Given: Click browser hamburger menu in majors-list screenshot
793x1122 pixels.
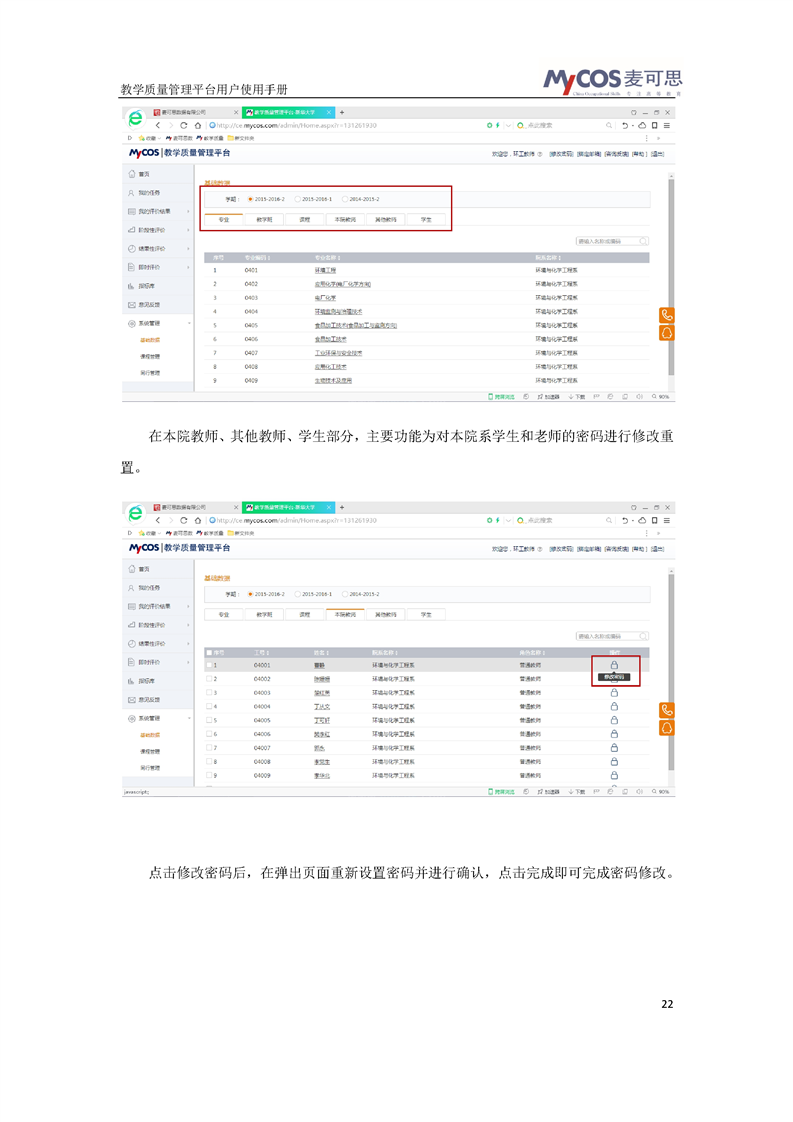Looking at the screenshot, I should coord(666,125).
